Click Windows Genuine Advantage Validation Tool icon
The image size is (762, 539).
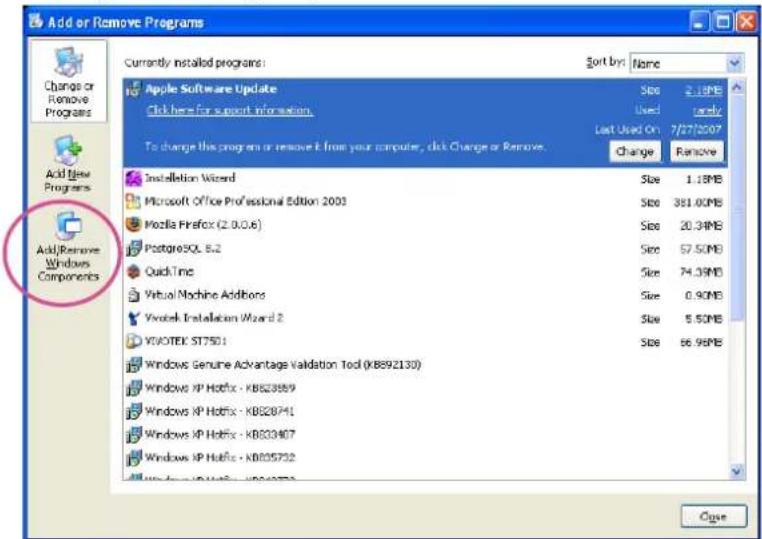click(133, 365)
